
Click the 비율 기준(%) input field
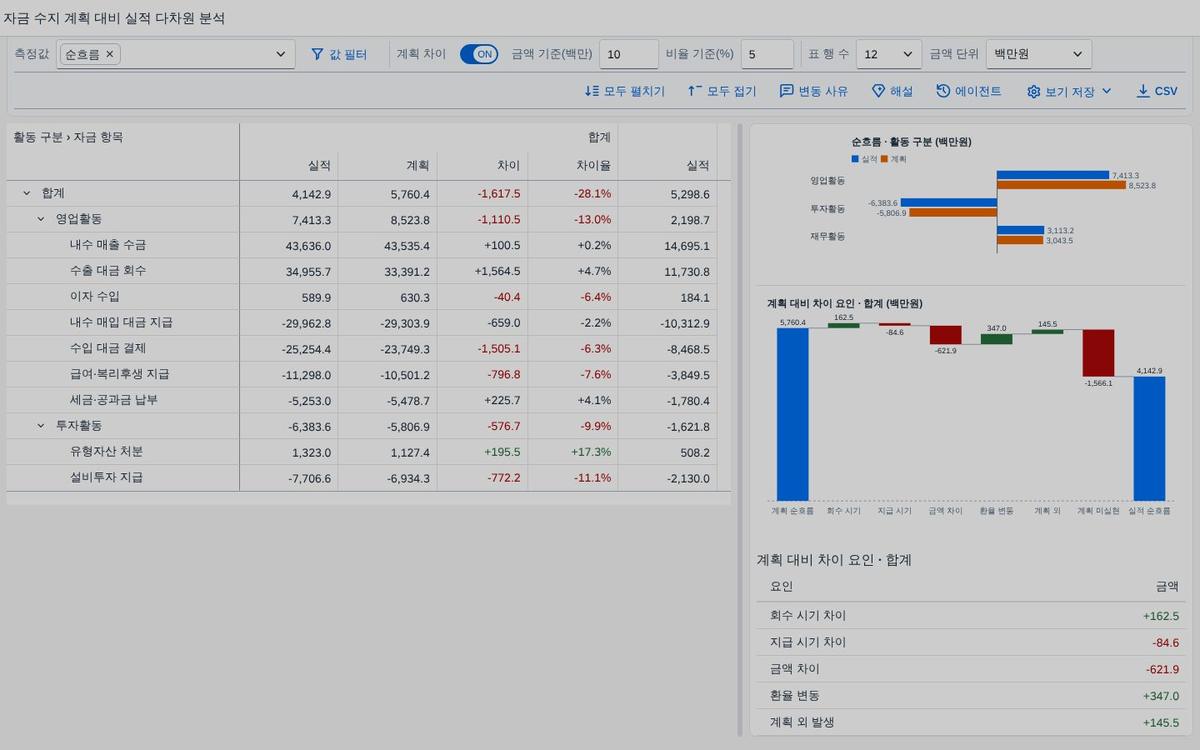click(768, 54)
